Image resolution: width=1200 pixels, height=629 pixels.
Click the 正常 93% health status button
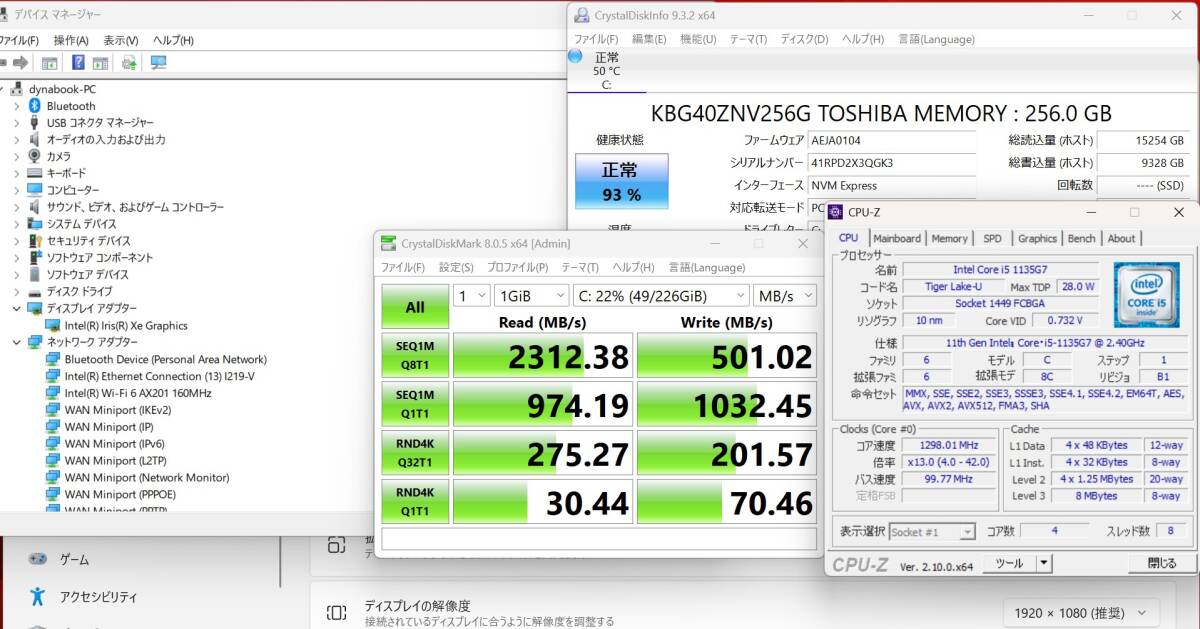[621, 181]
